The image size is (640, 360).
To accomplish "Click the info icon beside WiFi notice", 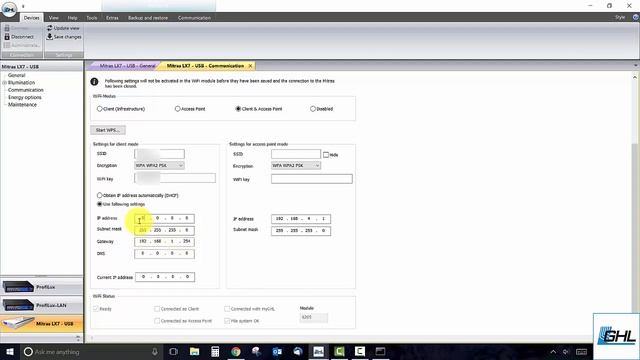I will point(94,82).
